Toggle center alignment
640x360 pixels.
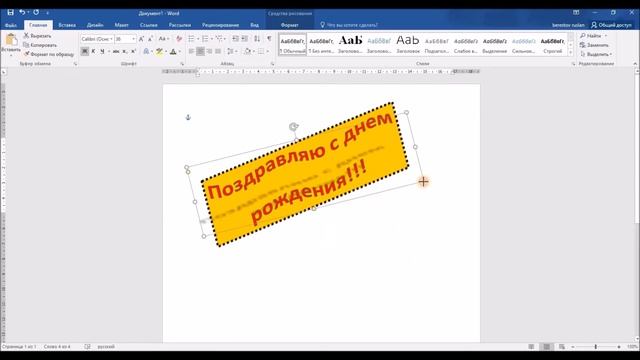200,51
